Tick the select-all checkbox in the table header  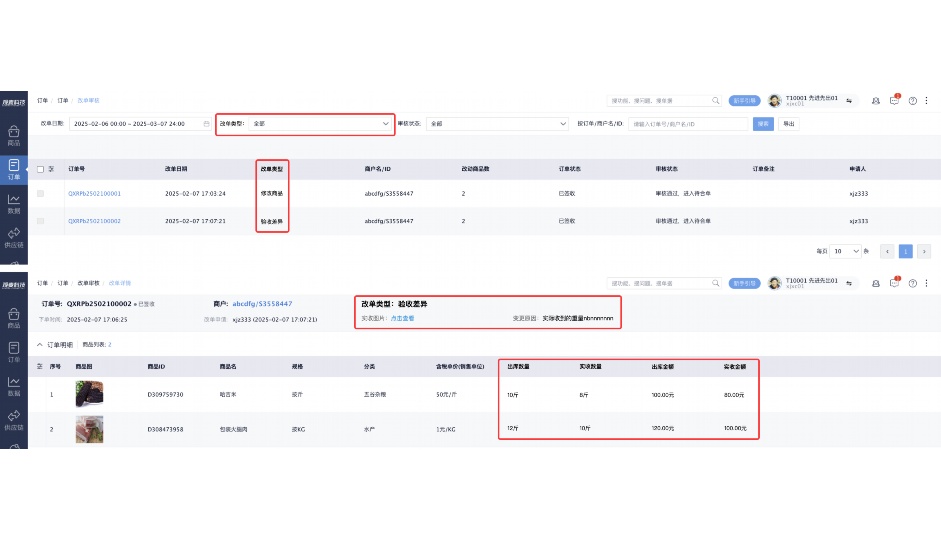(x=40, y=169)
